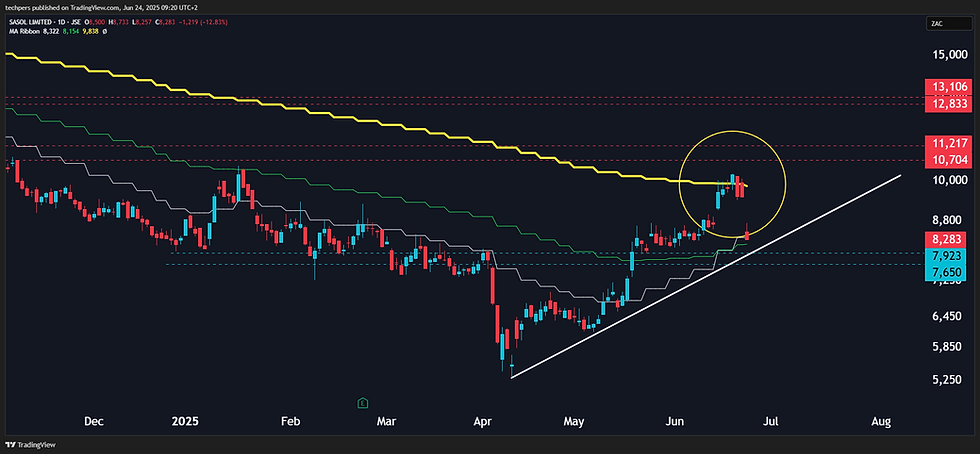The height and width of the screenshot is (454, 980).
Task: Click the 5,850 price axis value
Action: (946, 346)
